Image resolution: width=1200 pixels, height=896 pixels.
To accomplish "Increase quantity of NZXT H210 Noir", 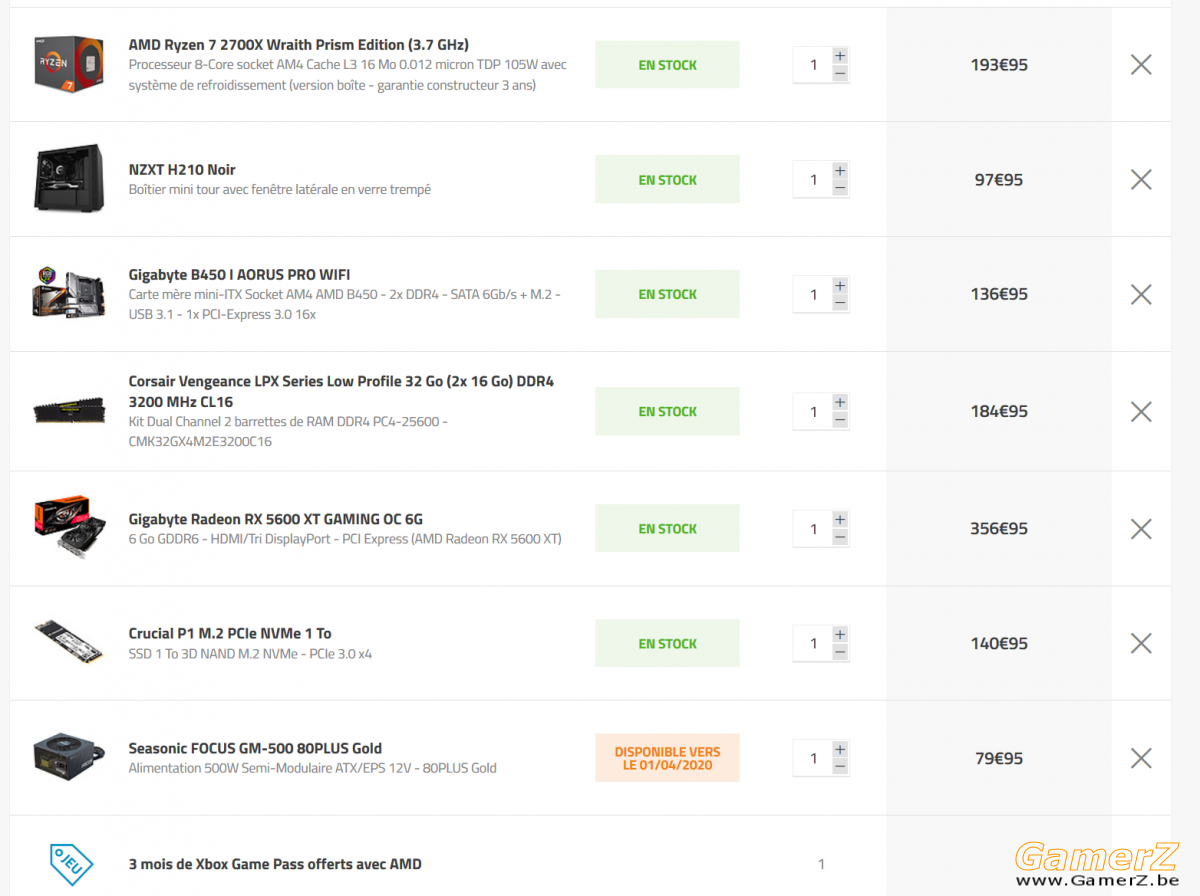I will pos(840,171).
